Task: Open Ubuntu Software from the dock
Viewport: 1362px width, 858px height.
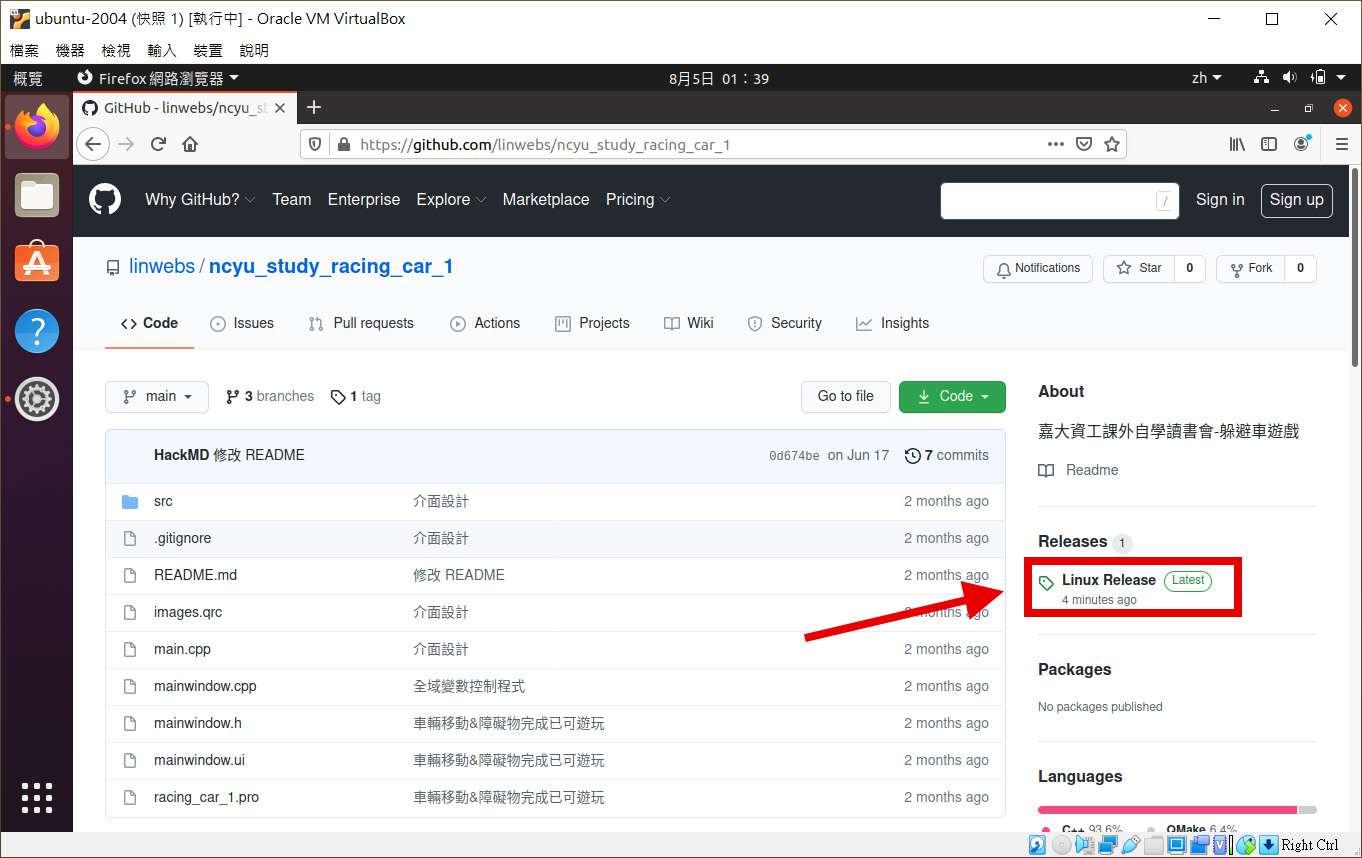Action: point(37,263)
